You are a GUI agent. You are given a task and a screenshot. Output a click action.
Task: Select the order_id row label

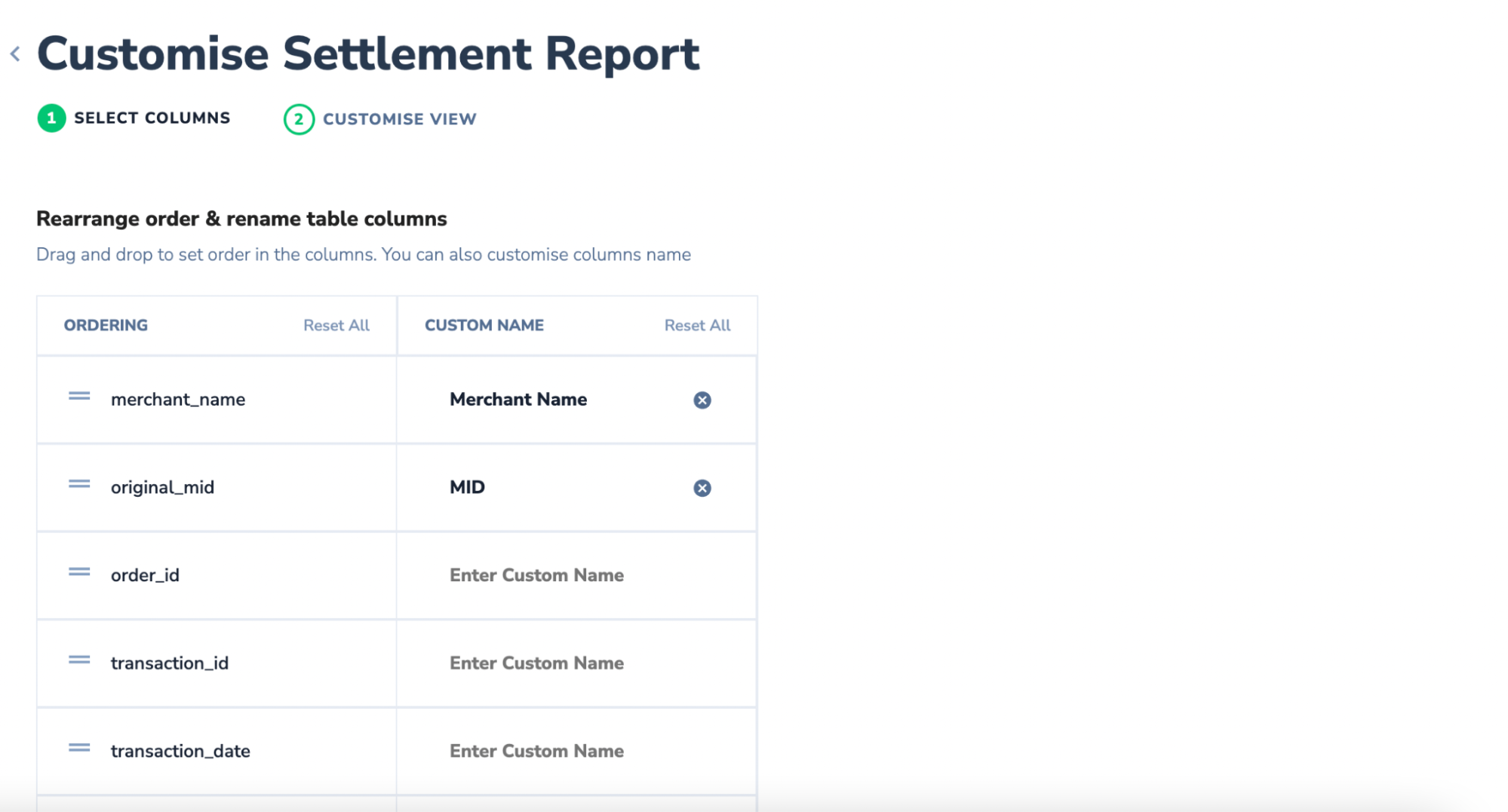tap(145, 575)
